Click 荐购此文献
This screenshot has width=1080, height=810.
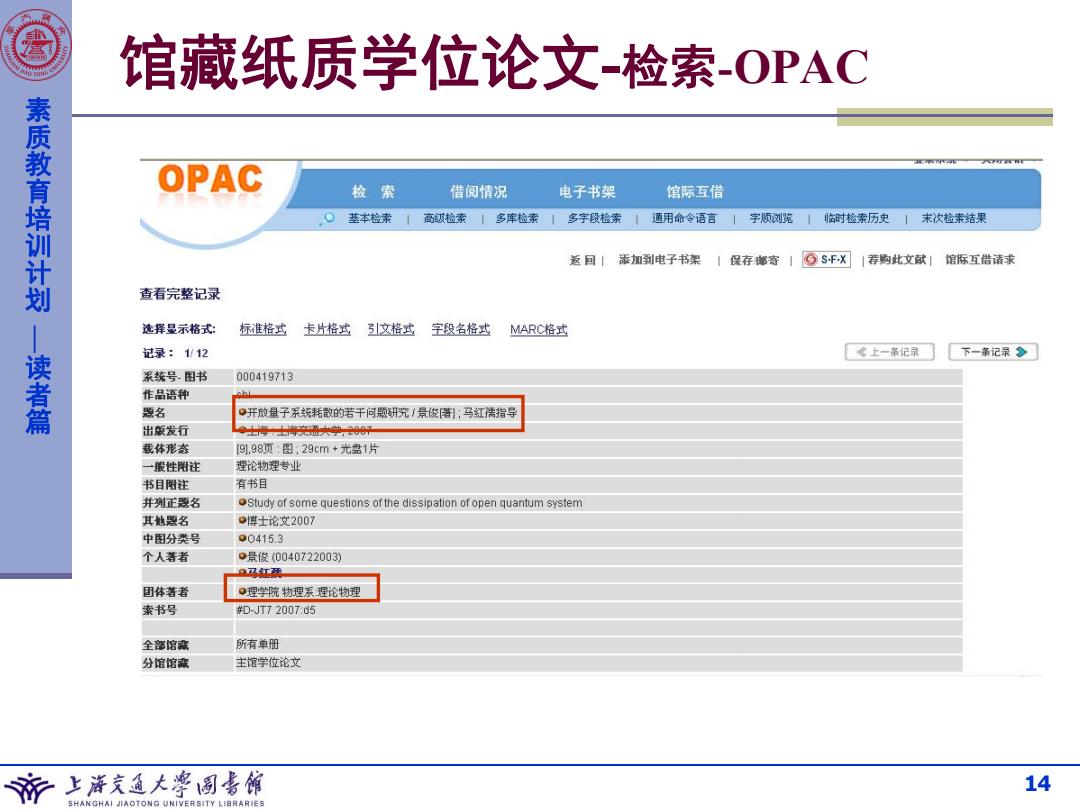897,260
